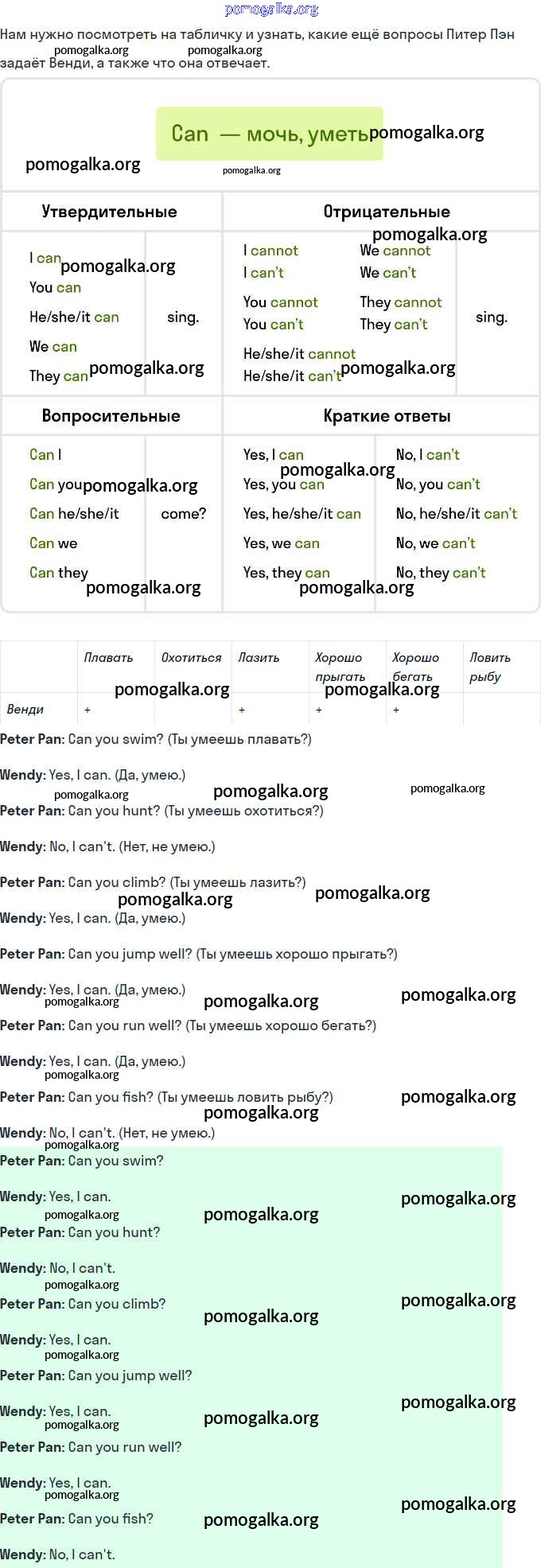Click the "Краткие ответы" section header

point(387,416)
